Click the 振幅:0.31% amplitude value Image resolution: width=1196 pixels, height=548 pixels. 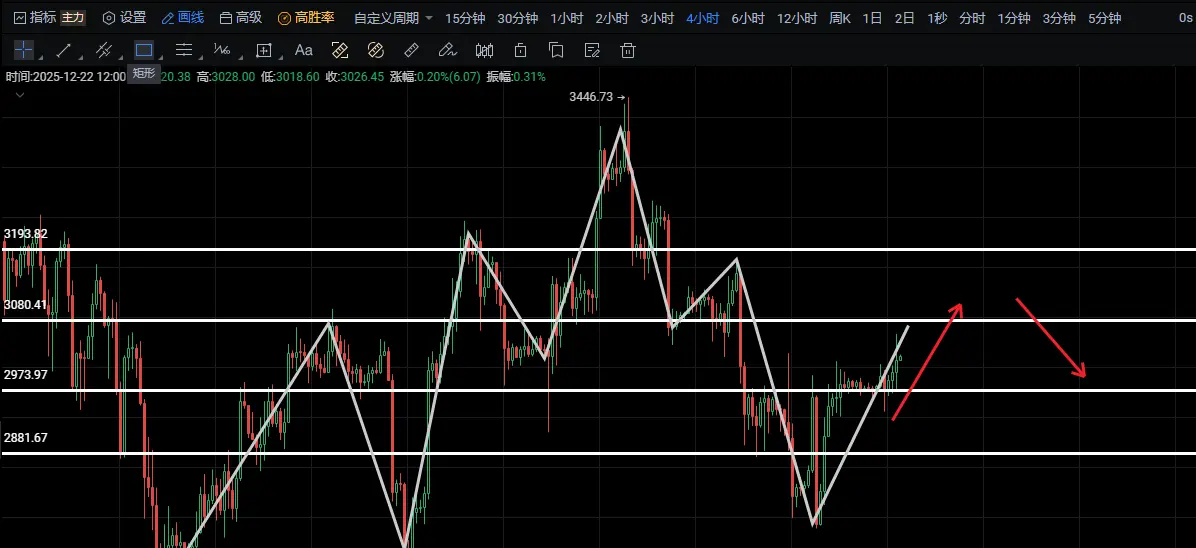coord(516,77)
